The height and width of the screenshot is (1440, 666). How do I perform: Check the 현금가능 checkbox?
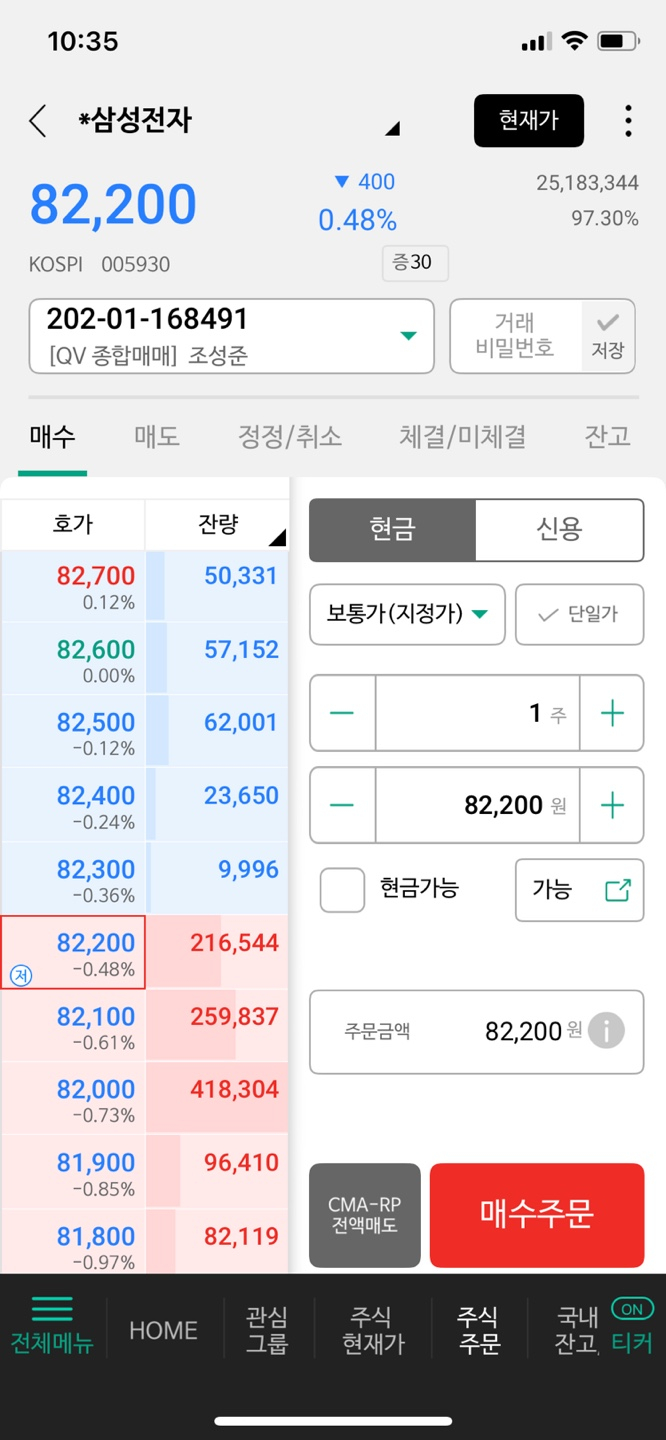pyautogui.click(x=342, y=889)
